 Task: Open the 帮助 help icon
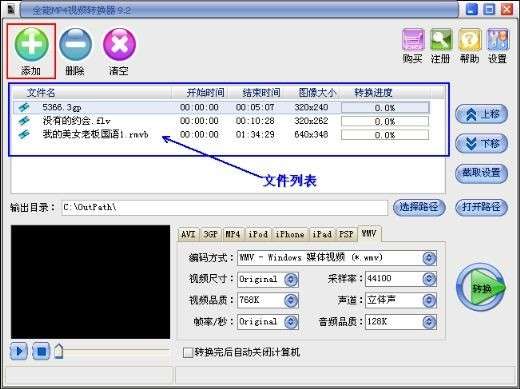click(469, 40)
